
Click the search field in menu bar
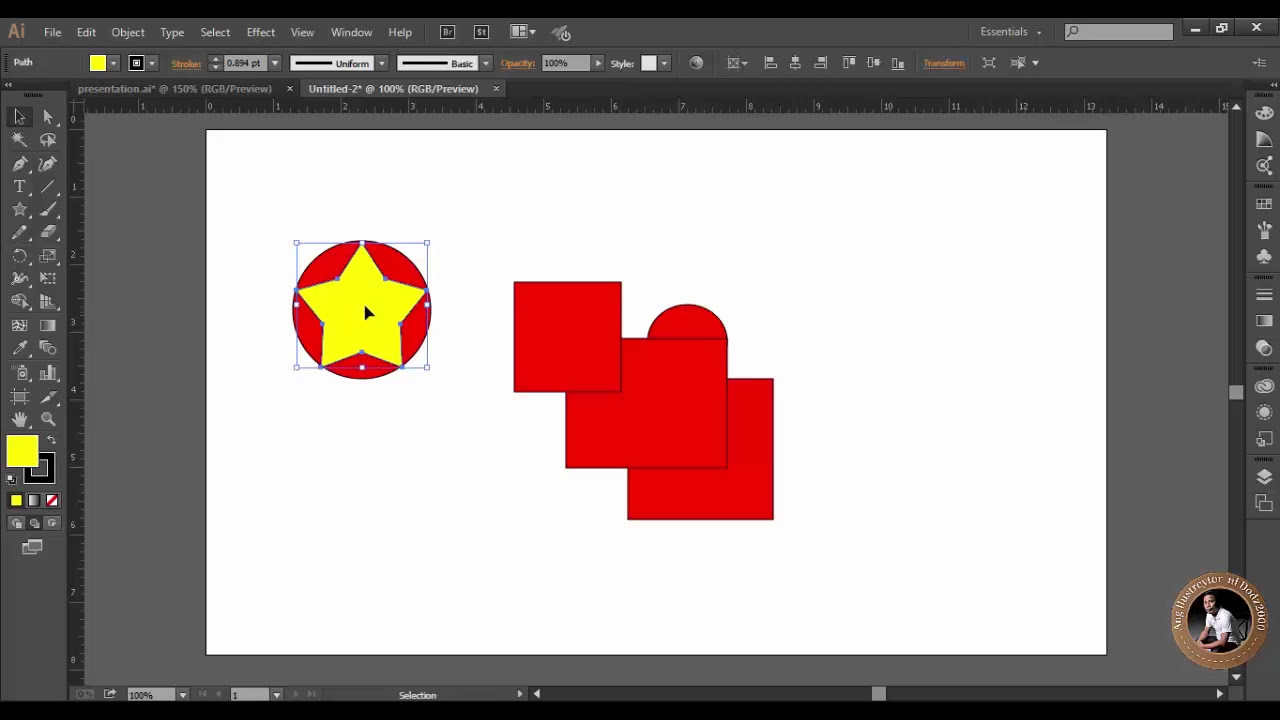[x=1119, y=32]
